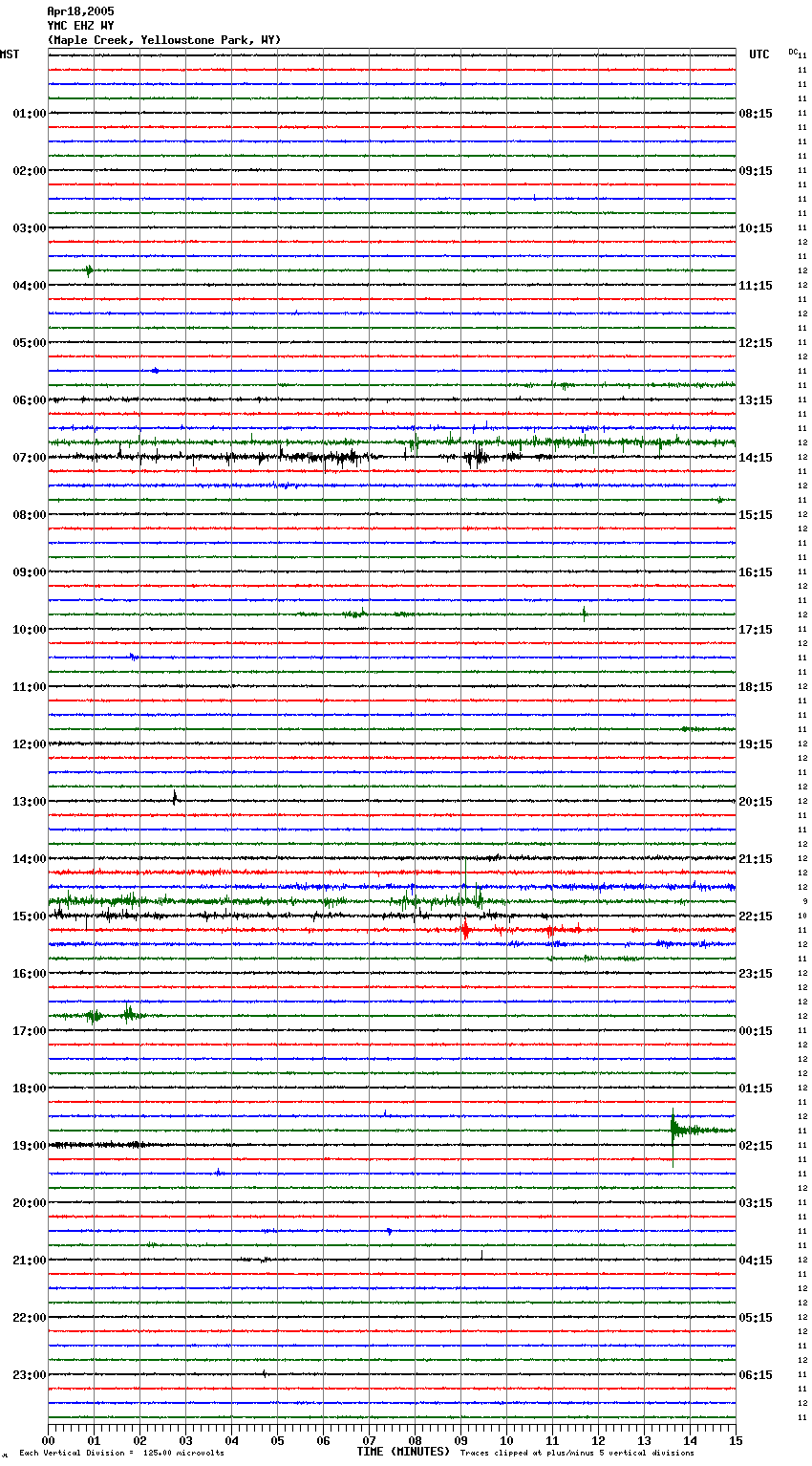Viewport: 812px width, 1466px height.
Task: Click the 02:15 UTC time label
Action: tap(756, 1146)
